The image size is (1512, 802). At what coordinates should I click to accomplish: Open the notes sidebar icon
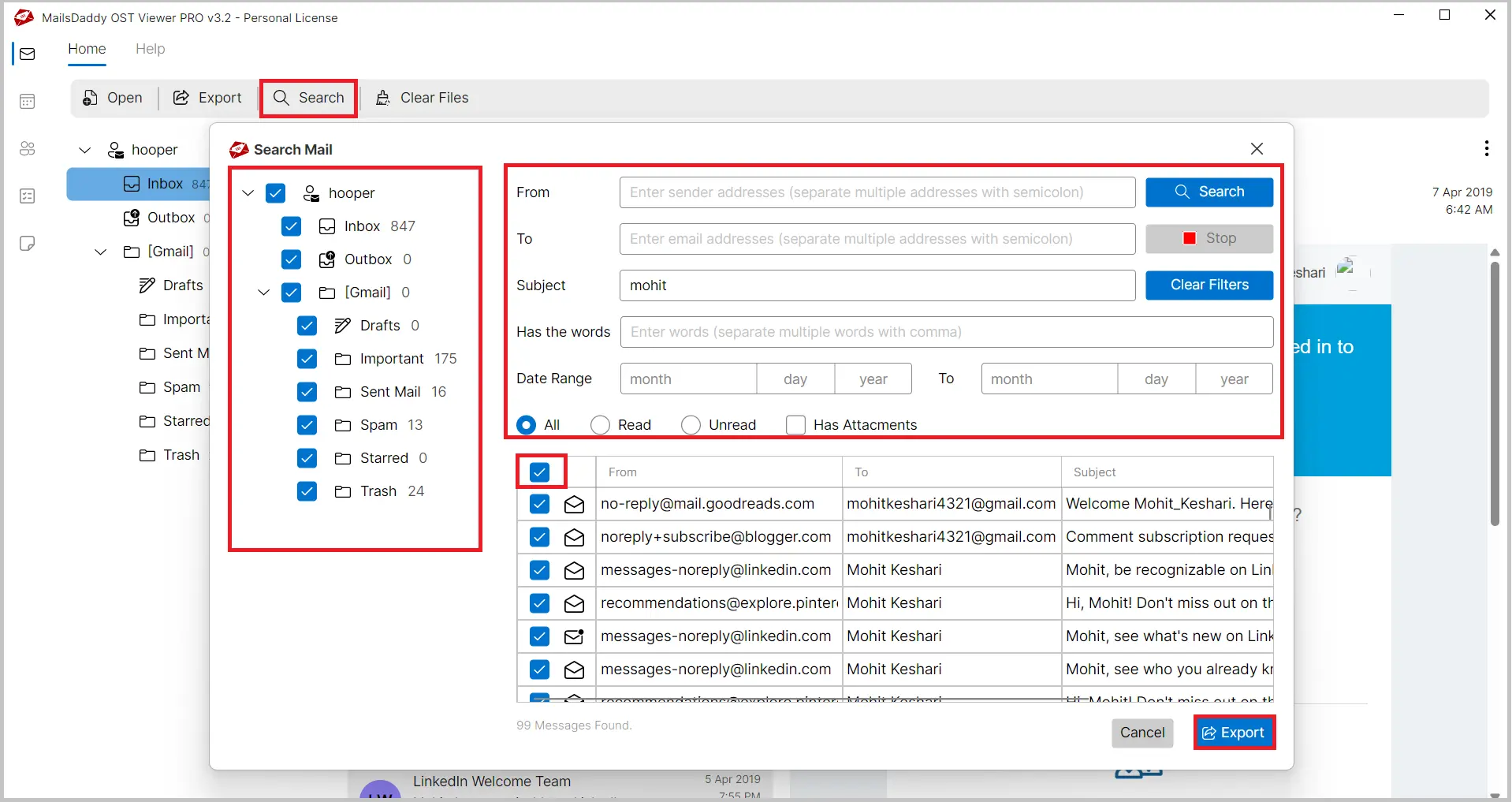(x=28, y=243)
